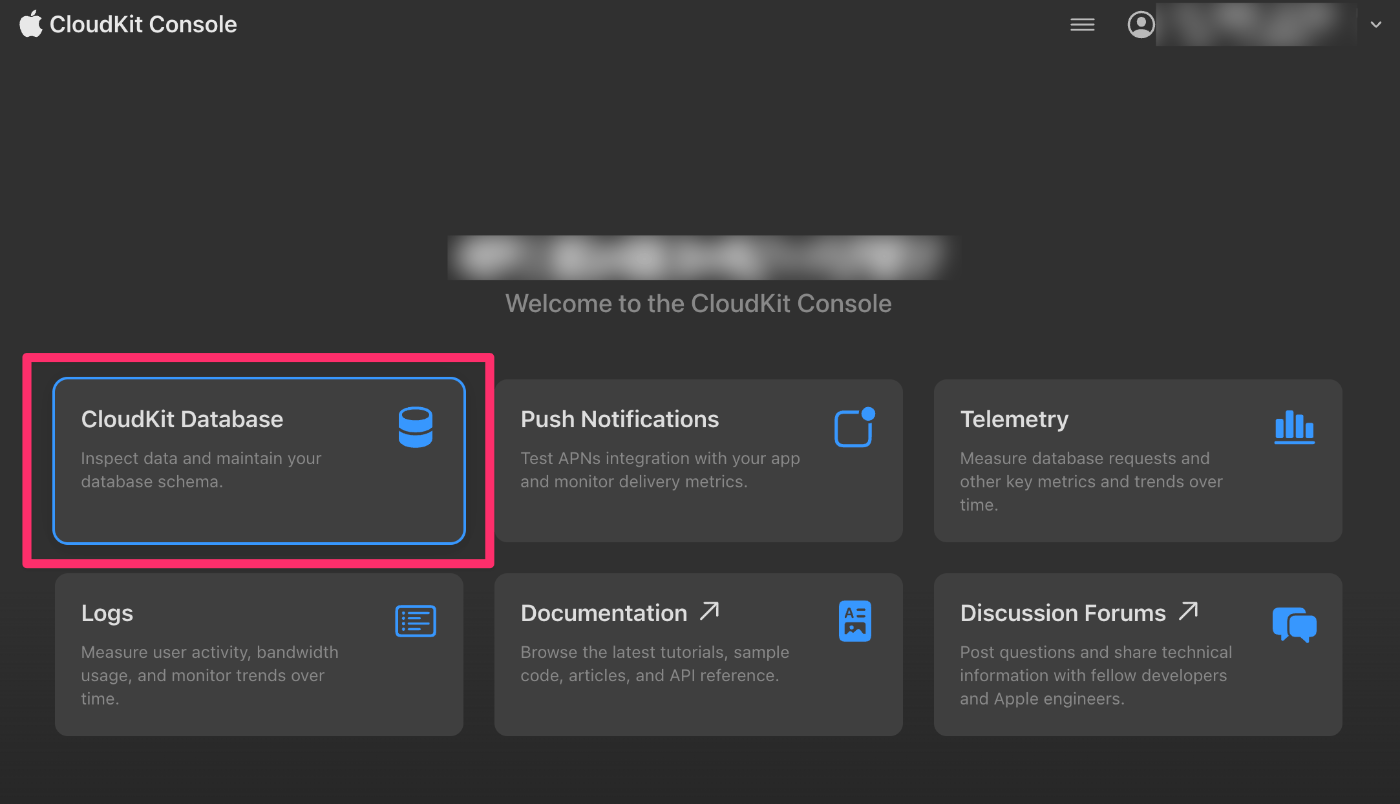The width and height of the screenshot is (1400, 804).
Task: Click 'Test APNs integration' description text
Action: 661,470
